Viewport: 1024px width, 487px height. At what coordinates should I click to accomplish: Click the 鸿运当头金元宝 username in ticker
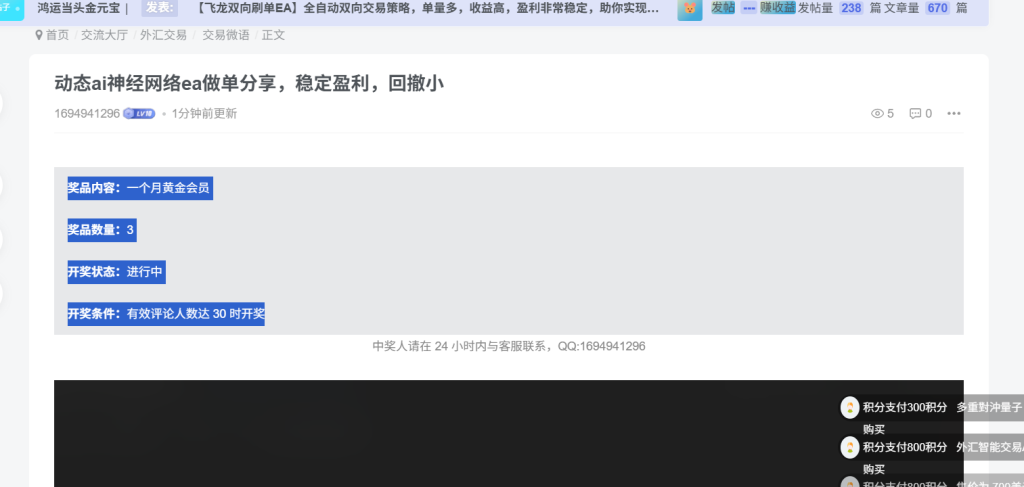click(78, 8)
